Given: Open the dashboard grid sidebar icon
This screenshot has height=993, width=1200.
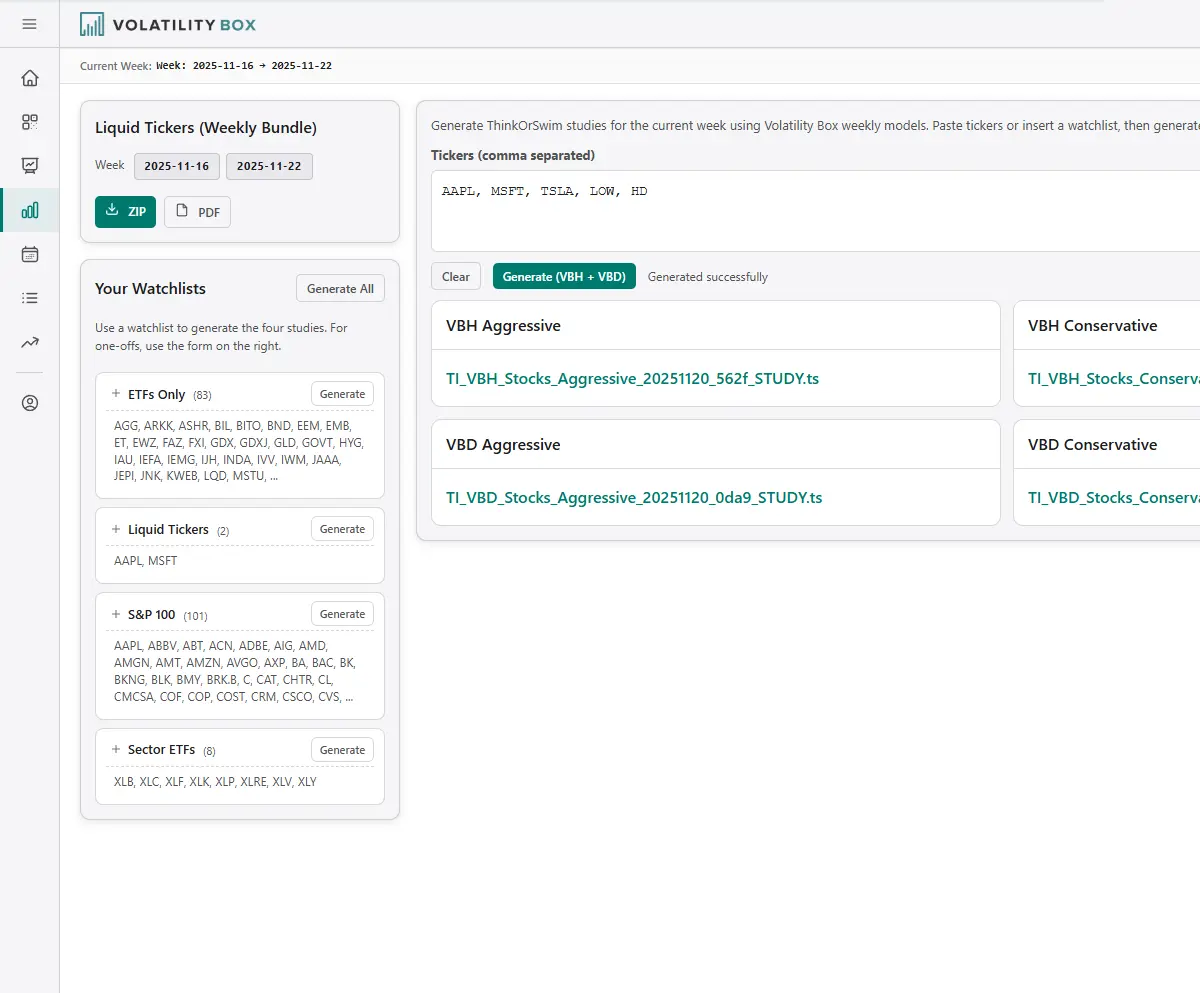Looking at the screenshot, I should (x=30, y=122).
